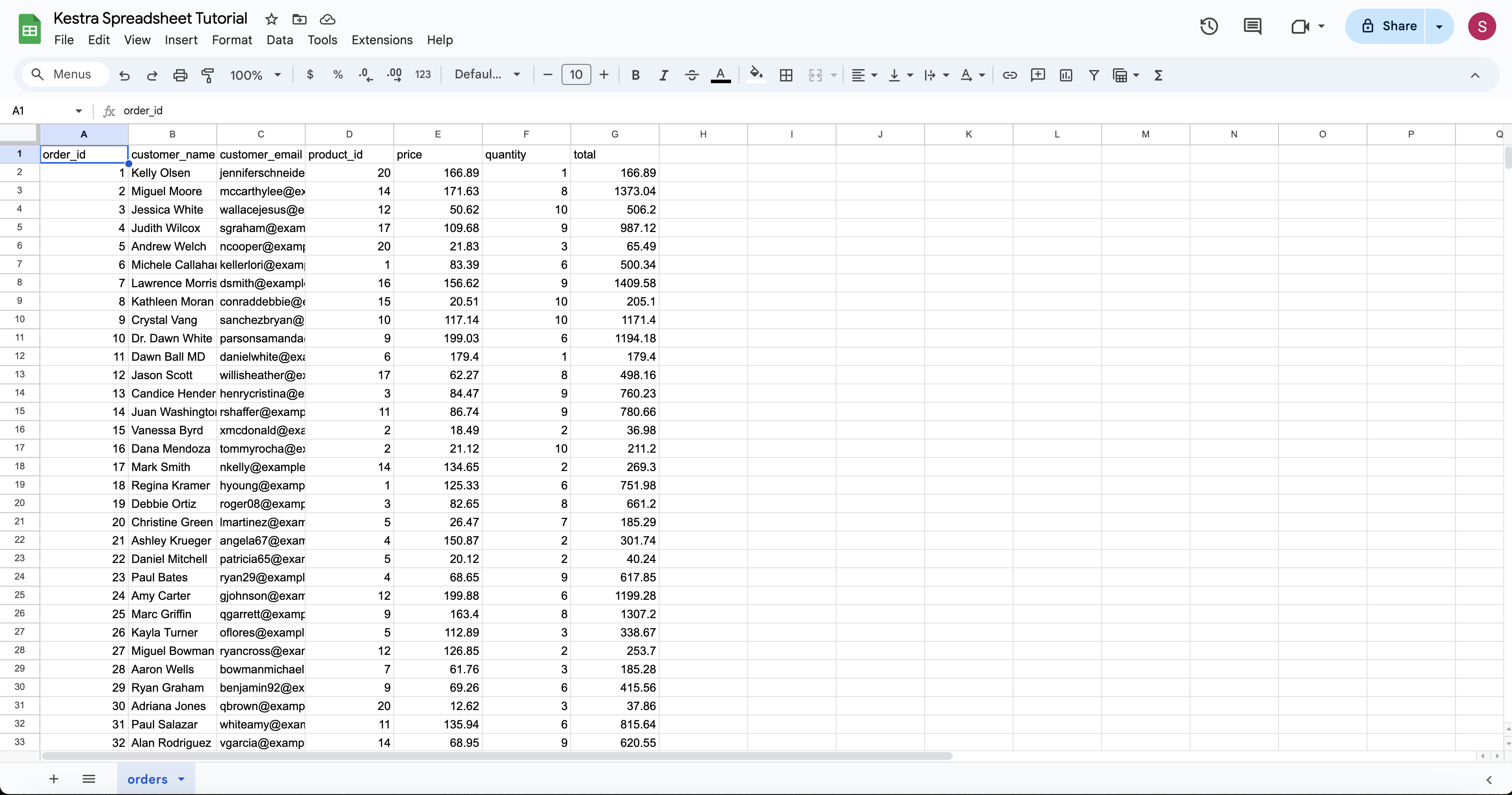Insert a comment on the selection
Screen dimensions: 1512x795
(1038, 74)
